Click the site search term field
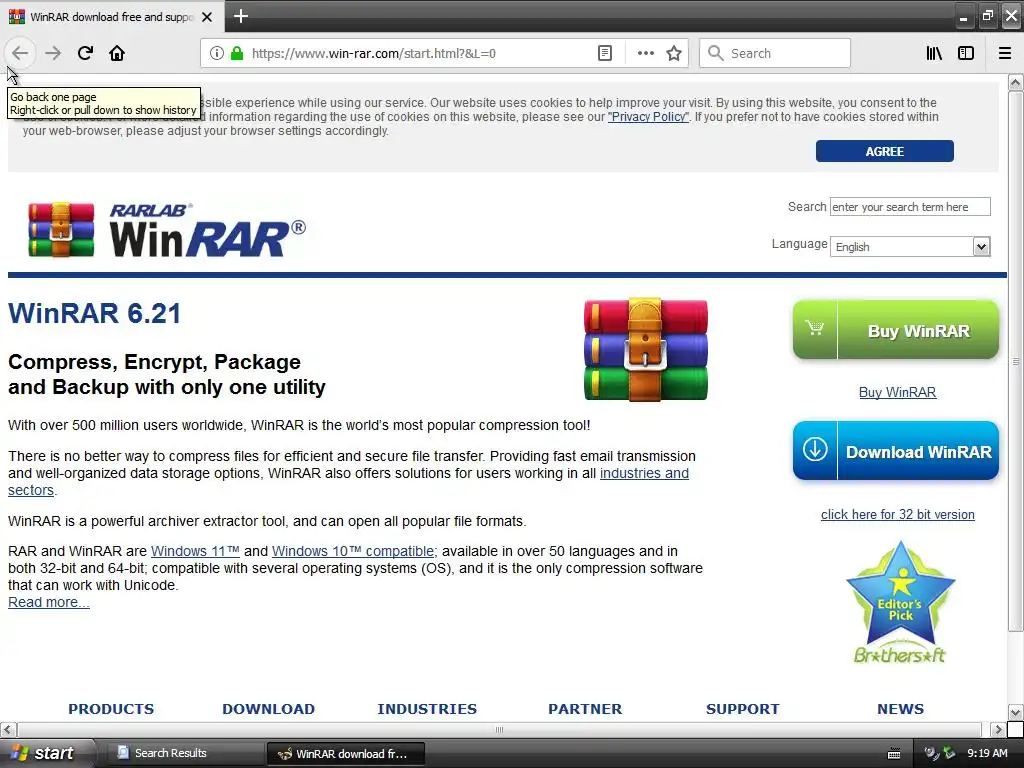This screenshot has height=768, width=1024. coord(910,206)
